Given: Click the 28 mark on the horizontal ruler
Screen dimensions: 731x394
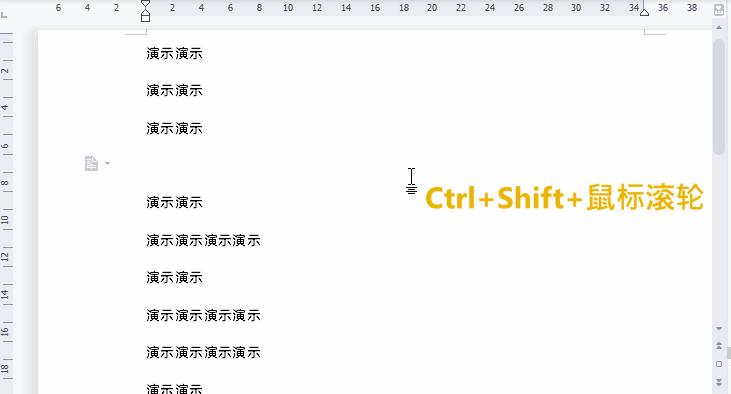Looking at the screenshot, I should pyautogui.click(x=548, y=8).
